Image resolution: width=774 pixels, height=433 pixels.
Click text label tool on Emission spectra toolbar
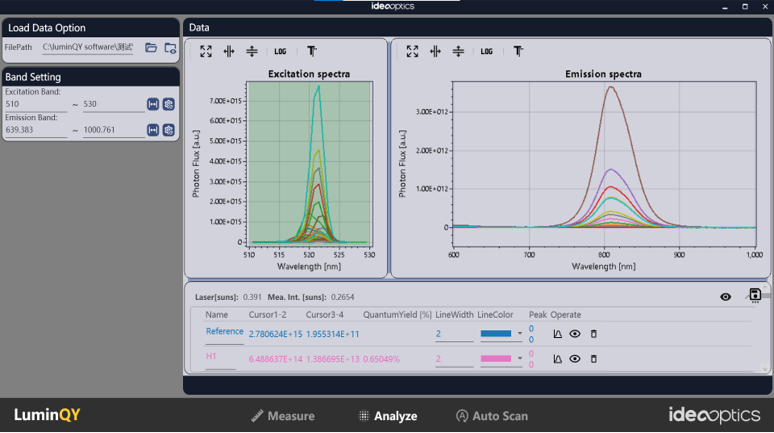click(518, 51)
